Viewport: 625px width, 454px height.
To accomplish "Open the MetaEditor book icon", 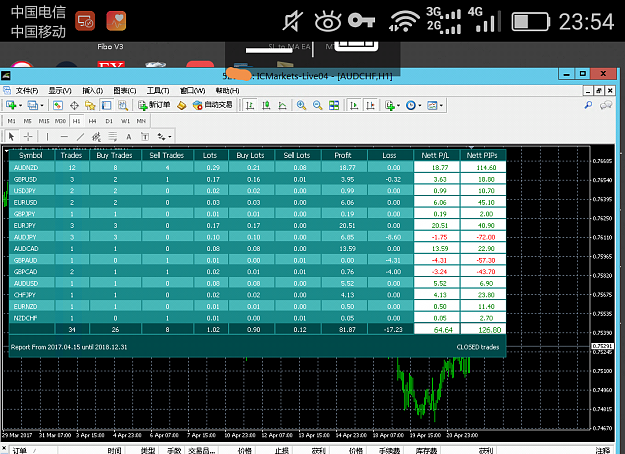I will (182, 105).
